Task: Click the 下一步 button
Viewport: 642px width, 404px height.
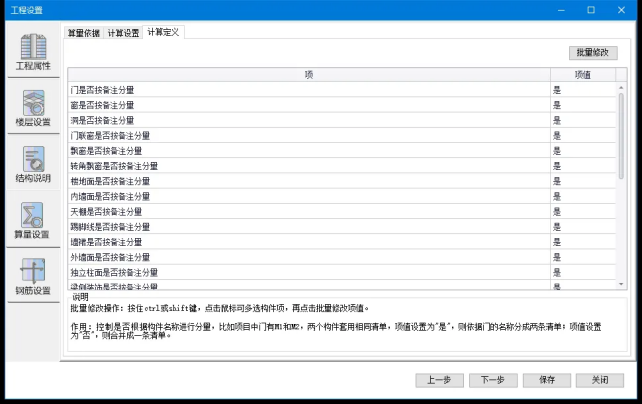Action: [493, 380]
